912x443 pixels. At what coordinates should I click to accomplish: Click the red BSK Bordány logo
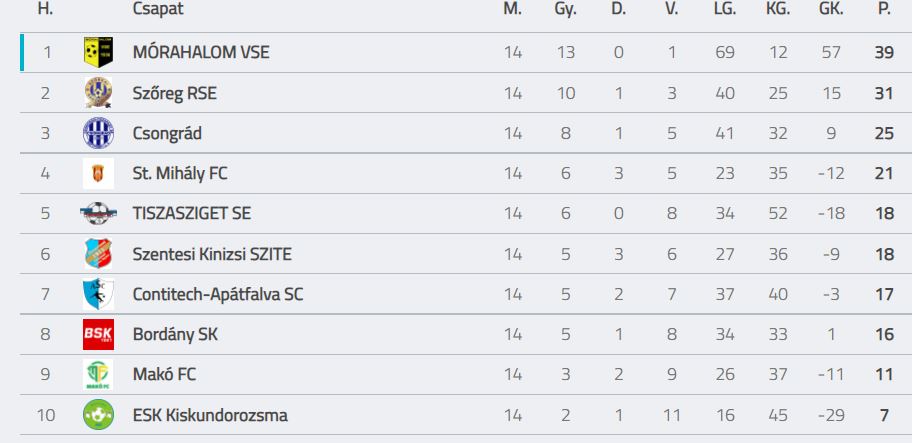point(98,334)
